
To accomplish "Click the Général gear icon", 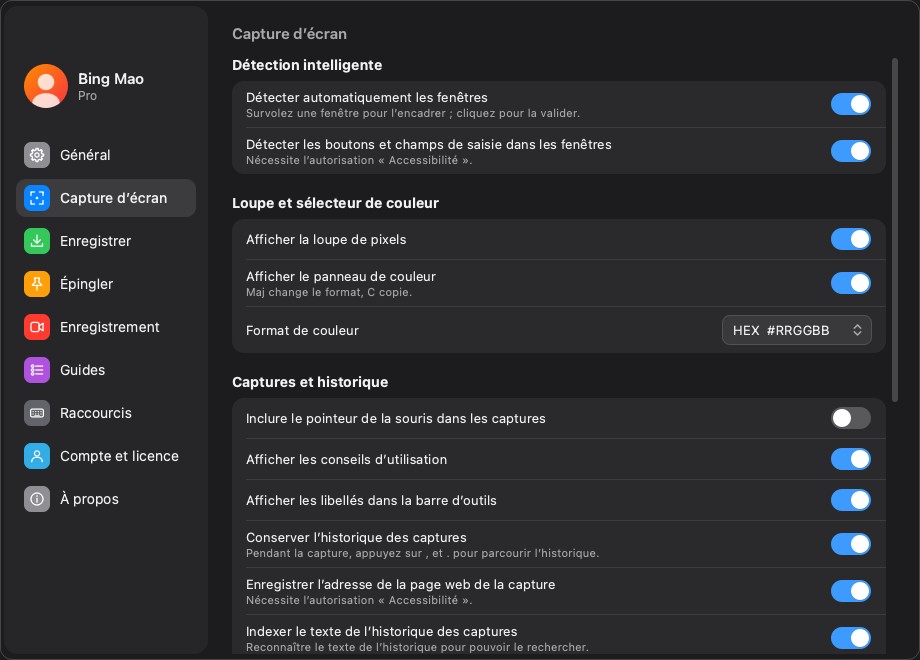I will tap(37, 155).
